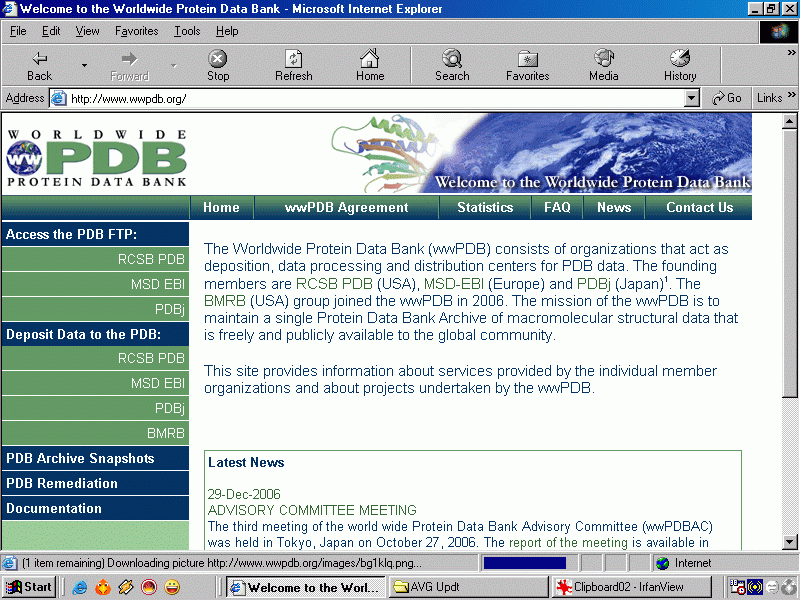Open the News nav tab

pos(614,207)
